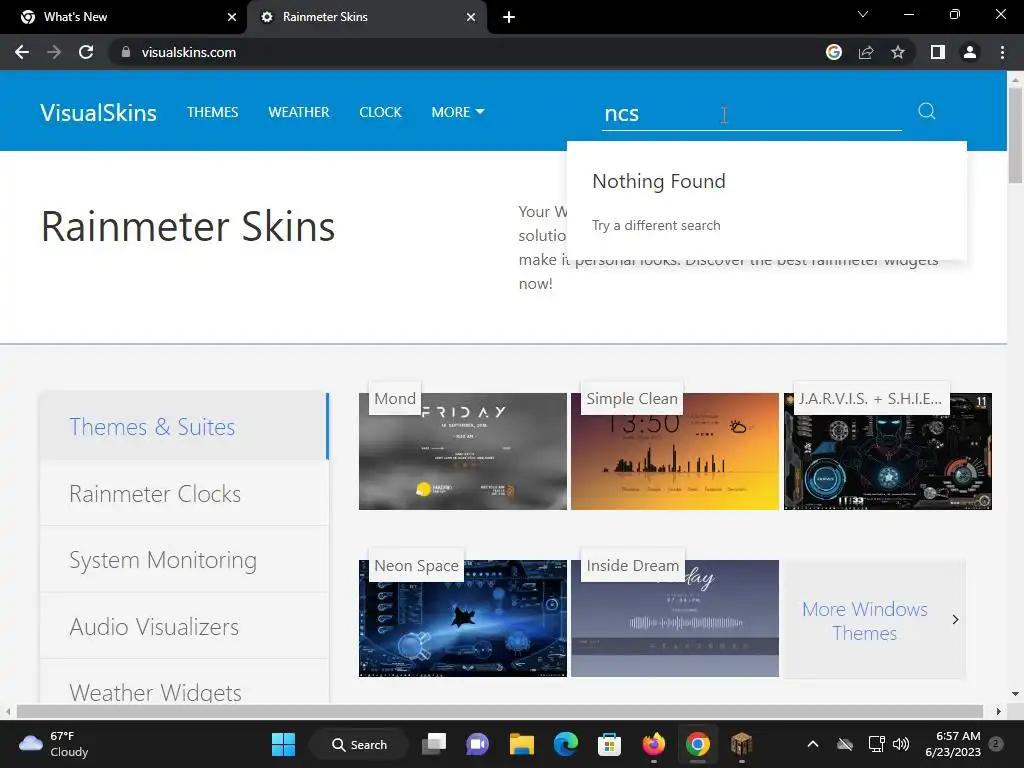Viewport: 1024px width, 768px height.
Task: Open the Simple Clean theme thumbnail
Action: point(675,451)
